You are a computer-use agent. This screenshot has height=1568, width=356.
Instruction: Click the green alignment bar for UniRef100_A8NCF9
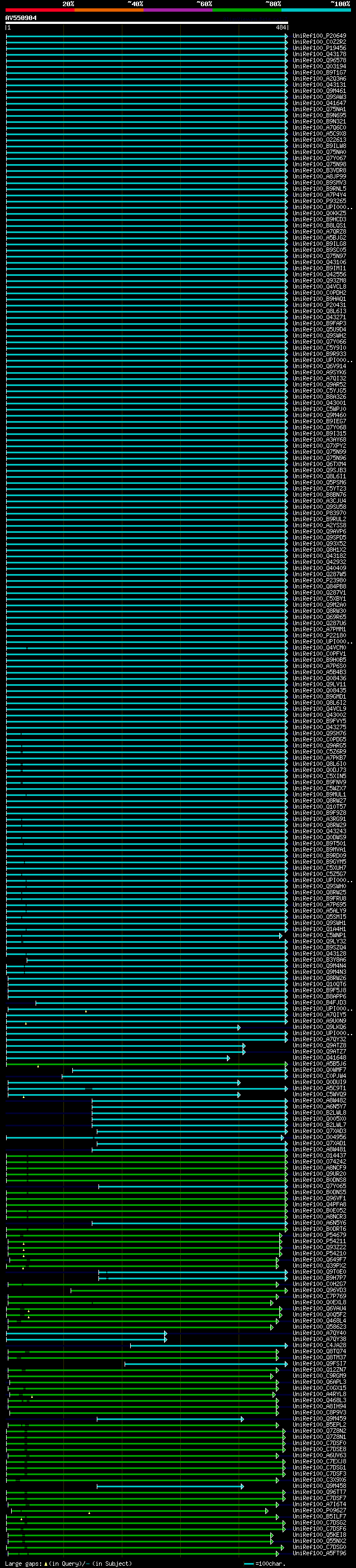pyautogui.click(x=147, y=1168)
